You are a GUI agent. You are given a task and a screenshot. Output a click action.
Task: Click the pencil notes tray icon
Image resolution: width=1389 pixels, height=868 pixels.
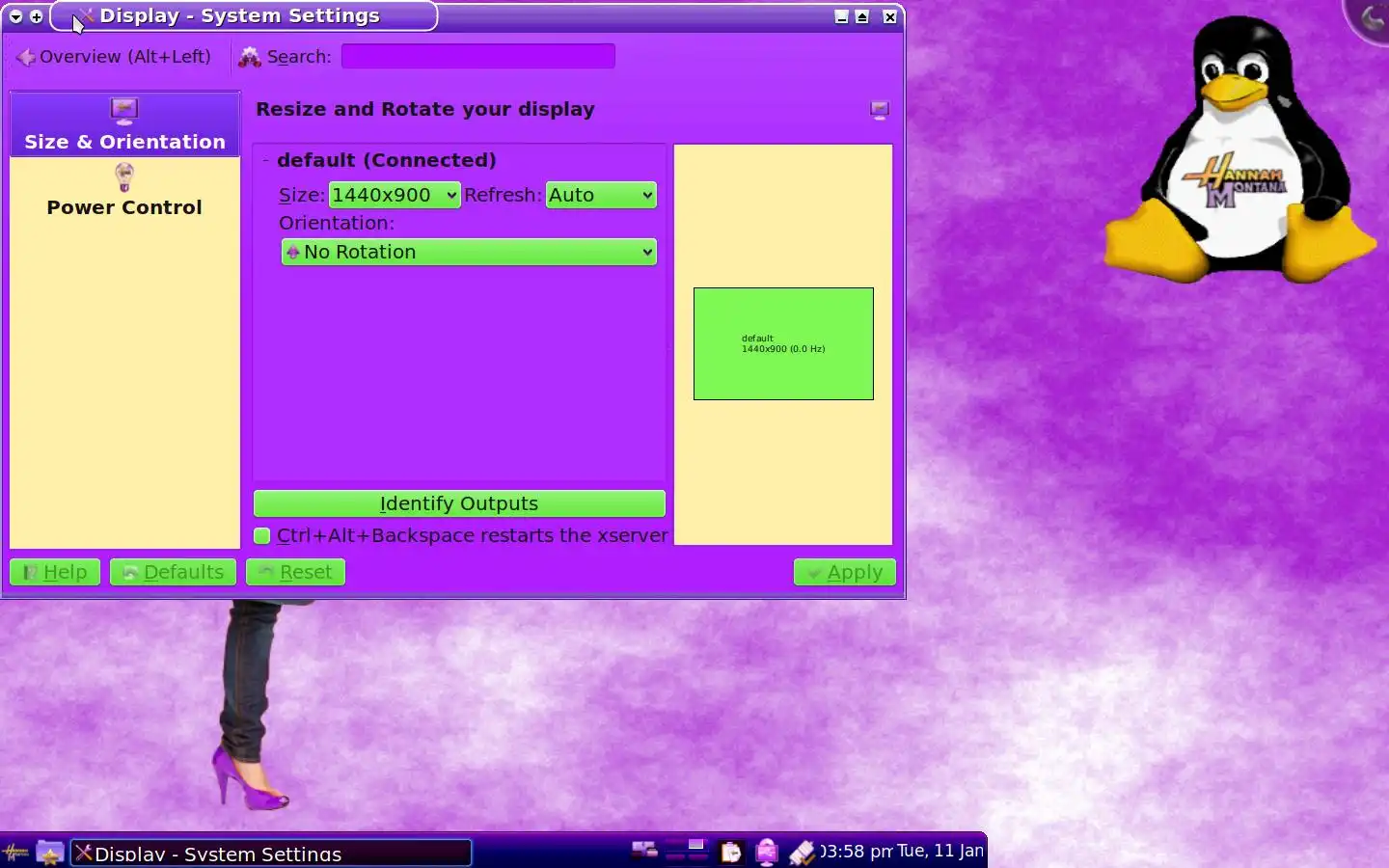tap(802, 852)
